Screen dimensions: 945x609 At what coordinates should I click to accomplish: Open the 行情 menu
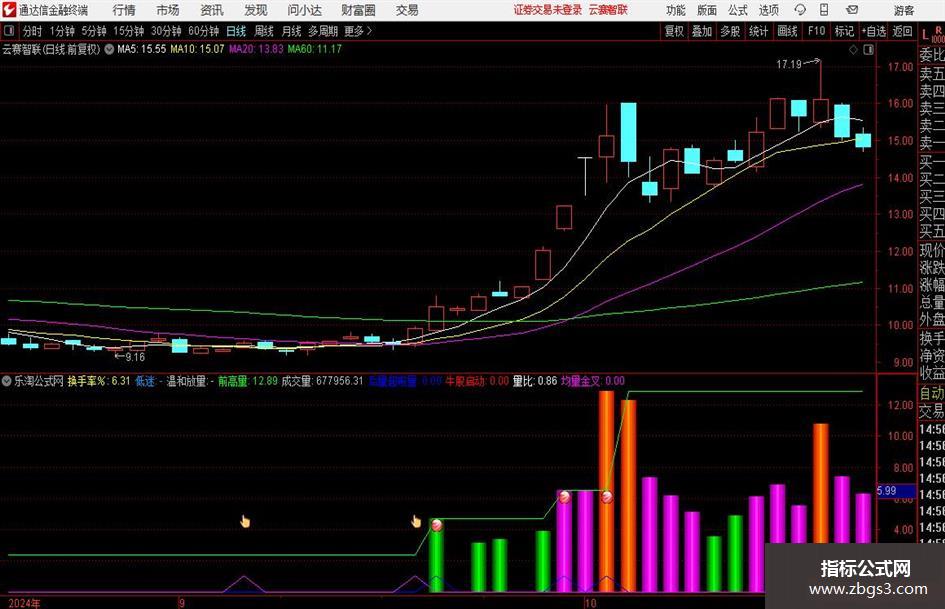pos(124,10)
